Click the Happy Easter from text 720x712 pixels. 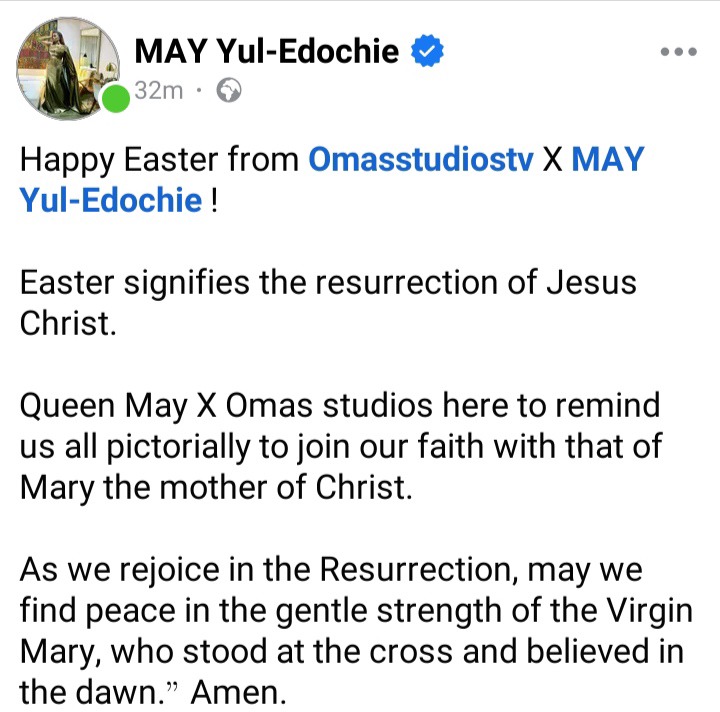click(159, 160)
